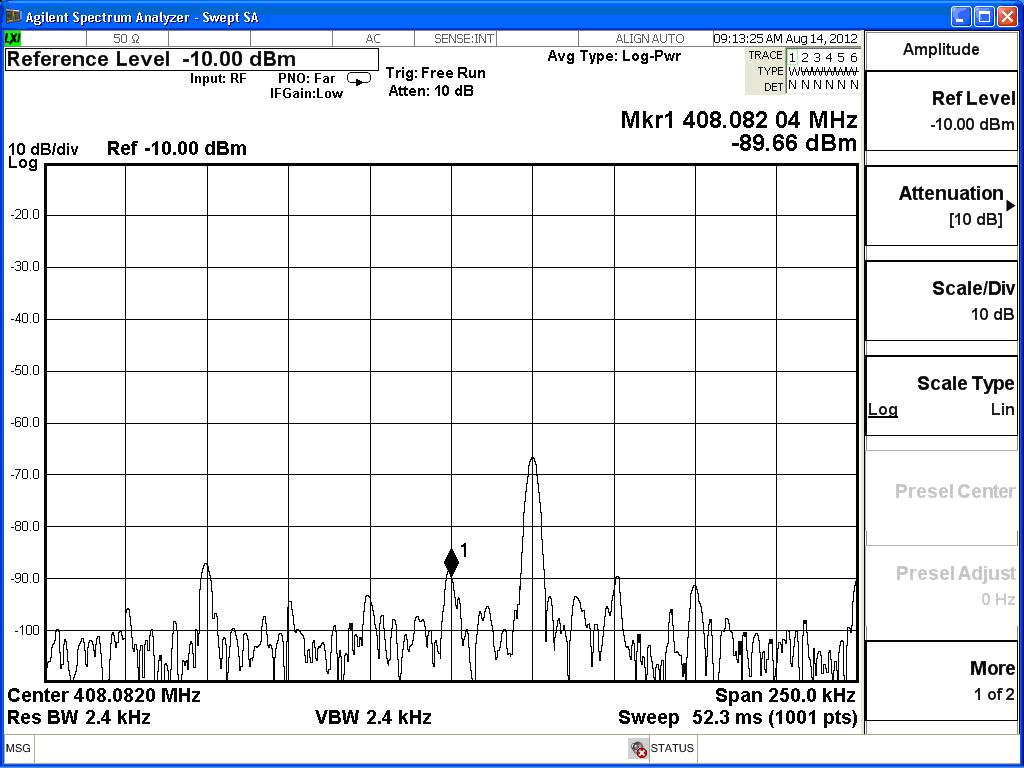Click the Amplitude menu title

coord(941,50)
